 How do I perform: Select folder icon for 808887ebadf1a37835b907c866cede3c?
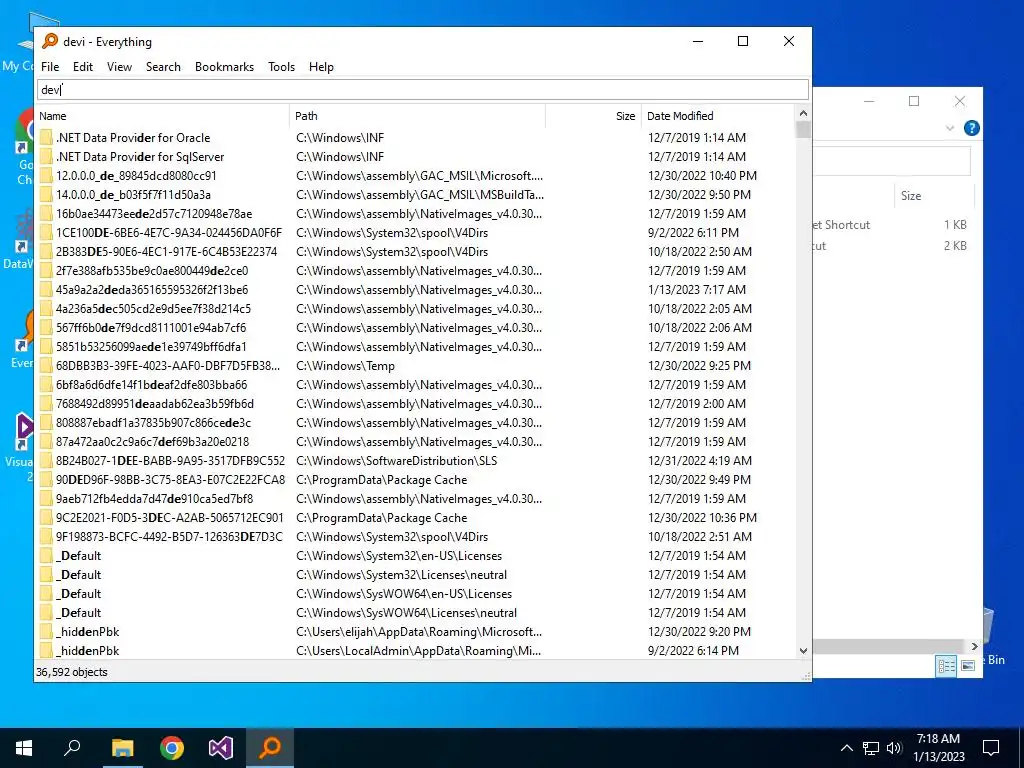[x=46, y=423]
